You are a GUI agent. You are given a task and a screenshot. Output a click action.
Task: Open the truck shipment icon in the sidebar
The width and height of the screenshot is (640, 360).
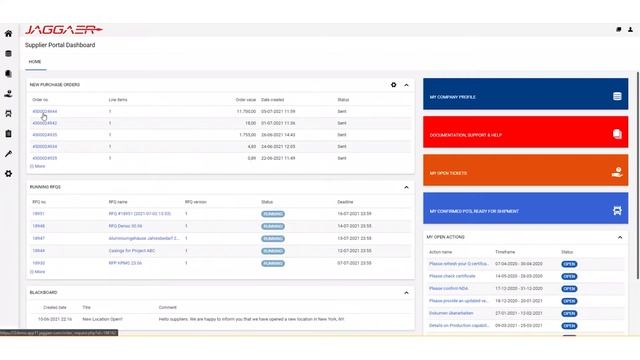pos(8,113)
